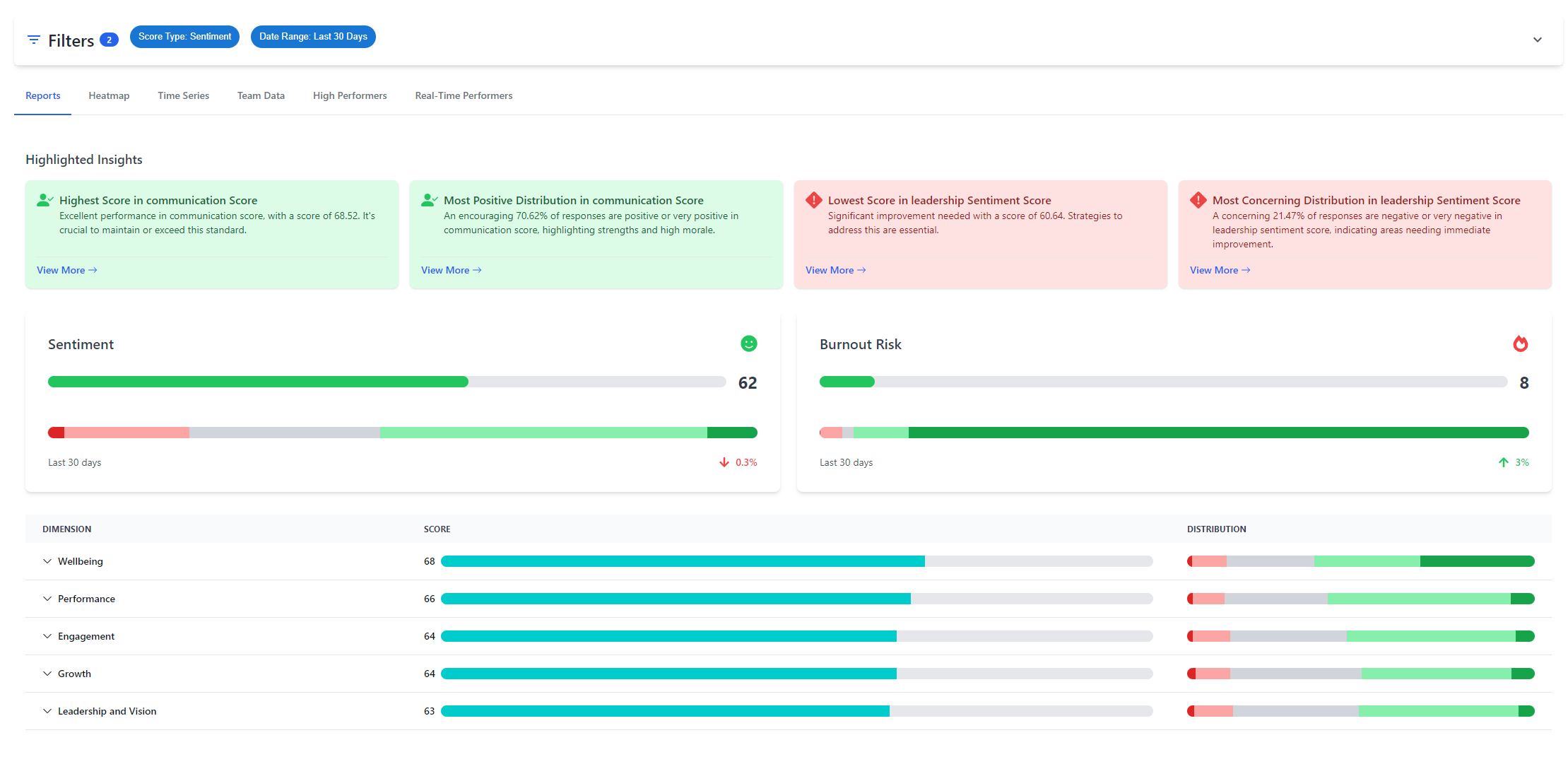1568x769 pixels.
Task: Click the Filters funnel icon
Action: 33,40
